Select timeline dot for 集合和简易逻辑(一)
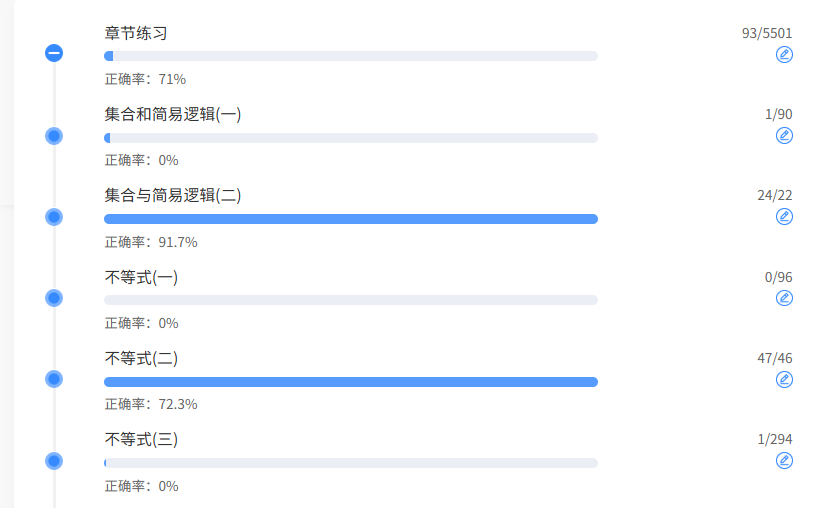This screenshot has height=508, width=821. click(x=54, y=135)
